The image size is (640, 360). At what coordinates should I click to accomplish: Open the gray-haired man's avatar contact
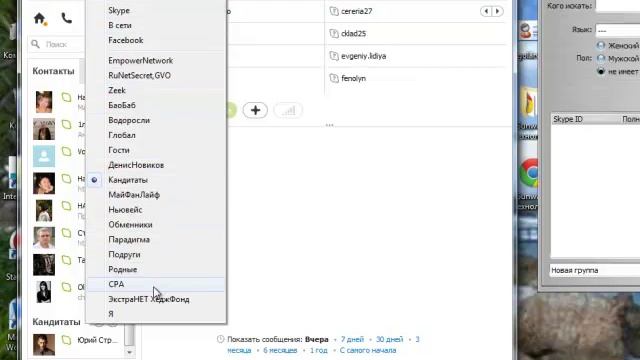point(44,238)
